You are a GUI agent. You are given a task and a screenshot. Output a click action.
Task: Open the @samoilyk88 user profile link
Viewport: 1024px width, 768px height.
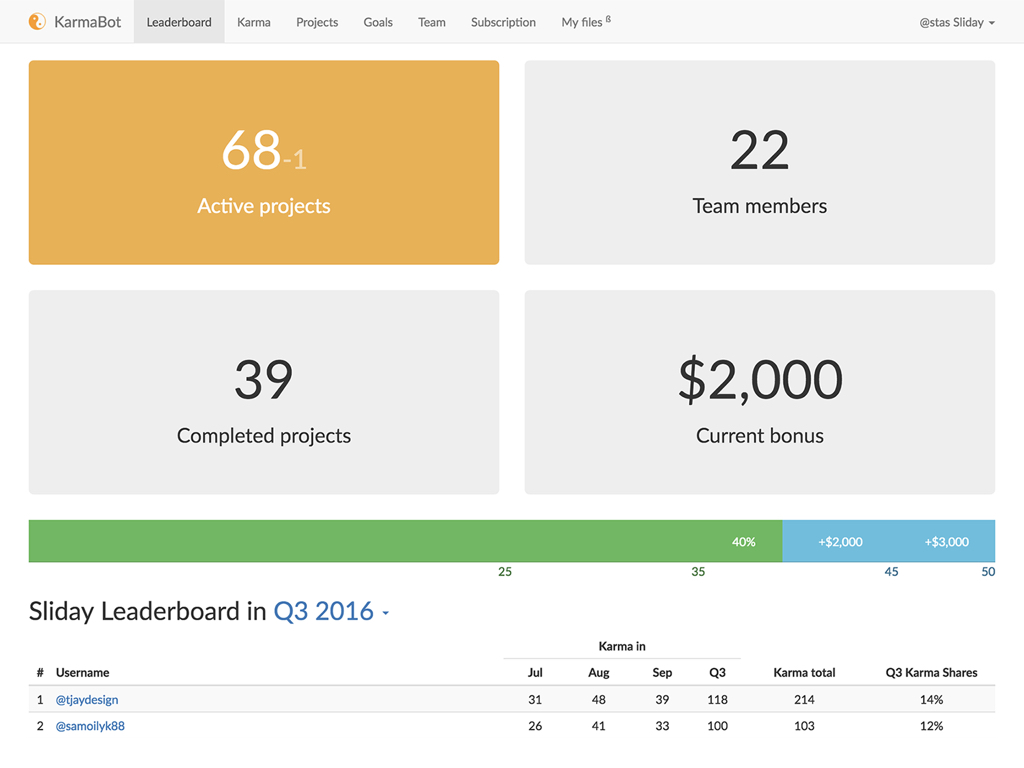click(x=90, y=726)
